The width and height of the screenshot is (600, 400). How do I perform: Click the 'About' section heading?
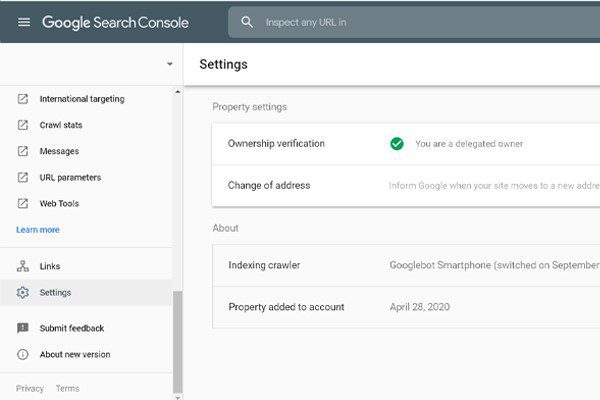[225, 228]
